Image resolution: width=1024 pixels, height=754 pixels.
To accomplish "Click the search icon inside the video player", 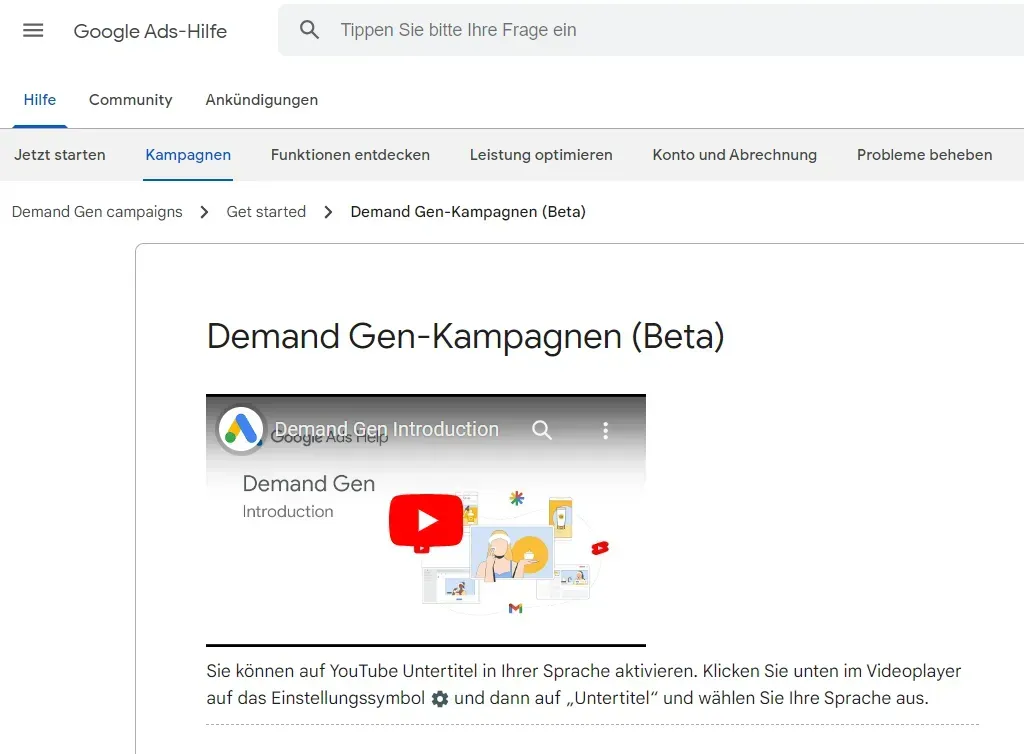I will [541, 430].
